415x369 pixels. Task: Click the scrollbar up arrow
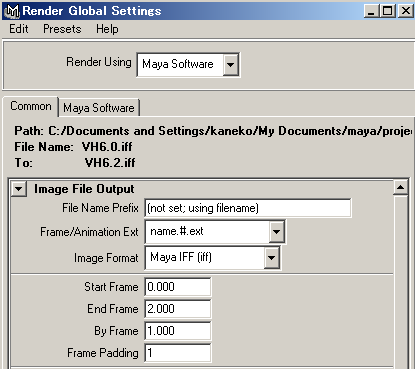[x=401, y=188]
